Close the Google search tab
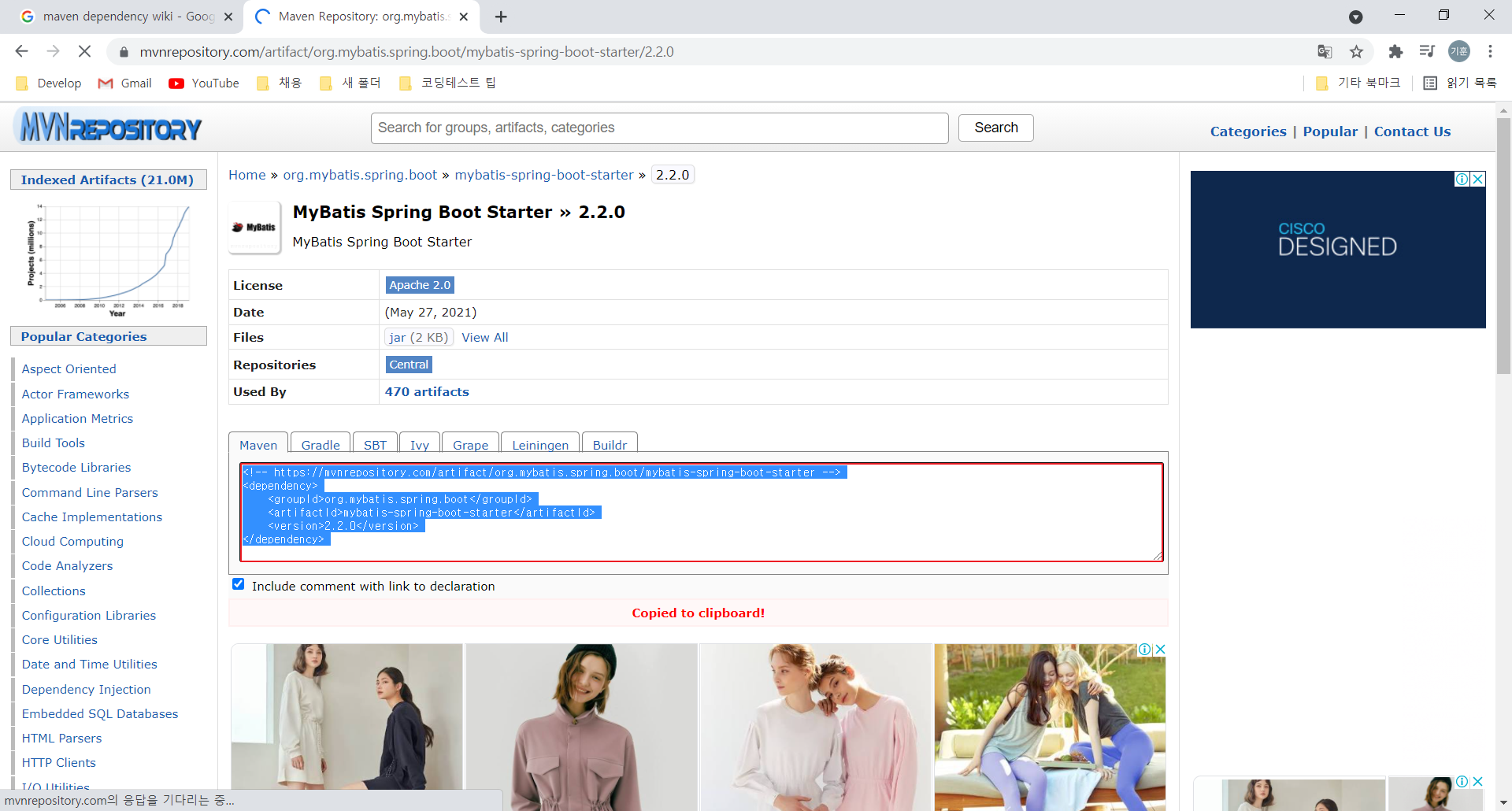The height and width of the screenshot is (811, 1512). [228, 17]
